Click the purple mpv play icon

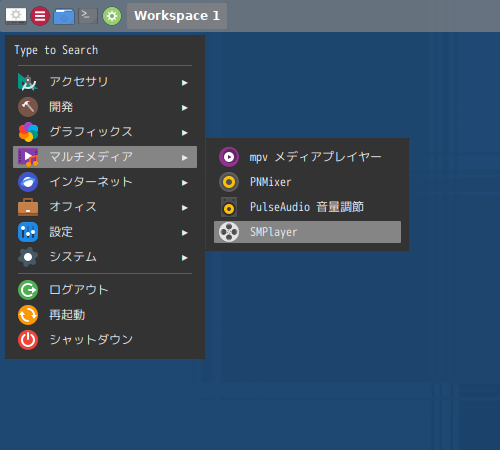[229, 157]
